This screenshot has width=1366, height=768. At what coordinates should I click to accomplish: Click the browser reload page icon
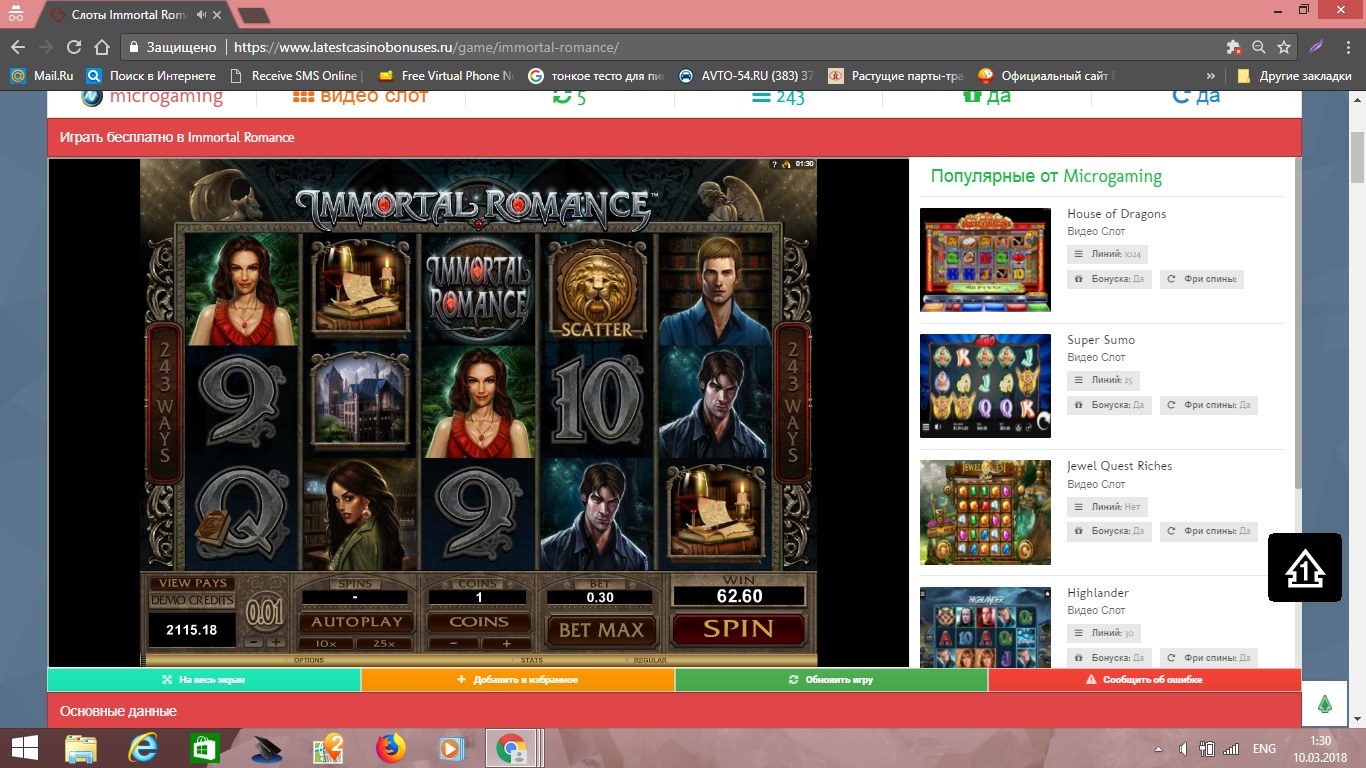[x=73, y=47]
